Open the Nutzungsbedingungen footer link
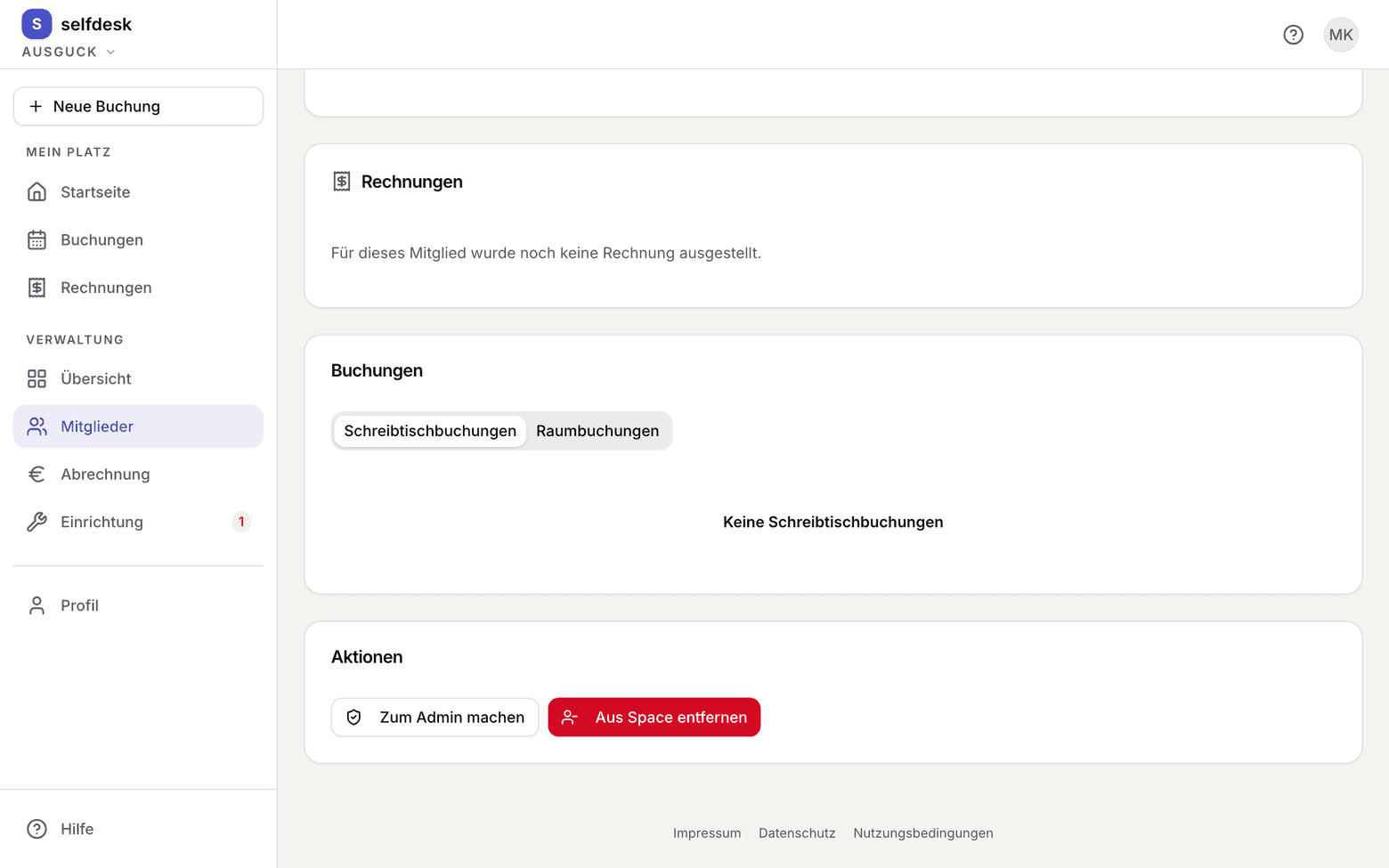 [x=923, y=833]
